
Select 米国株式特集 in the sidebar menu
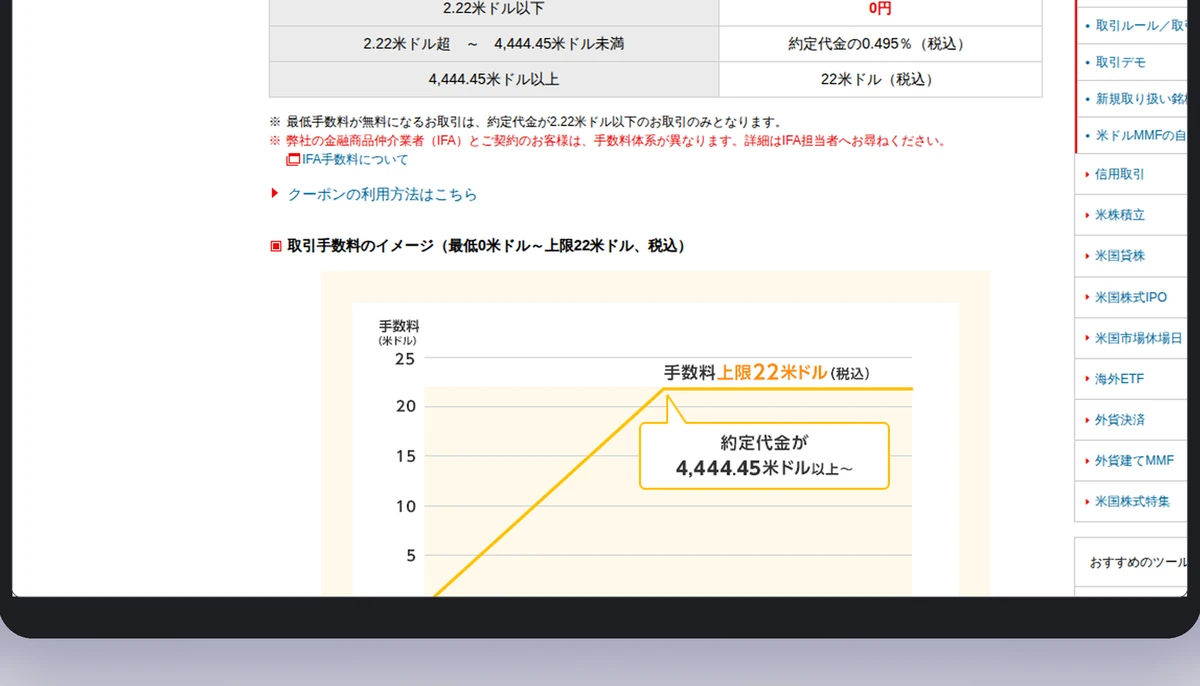coord(1133,502)
